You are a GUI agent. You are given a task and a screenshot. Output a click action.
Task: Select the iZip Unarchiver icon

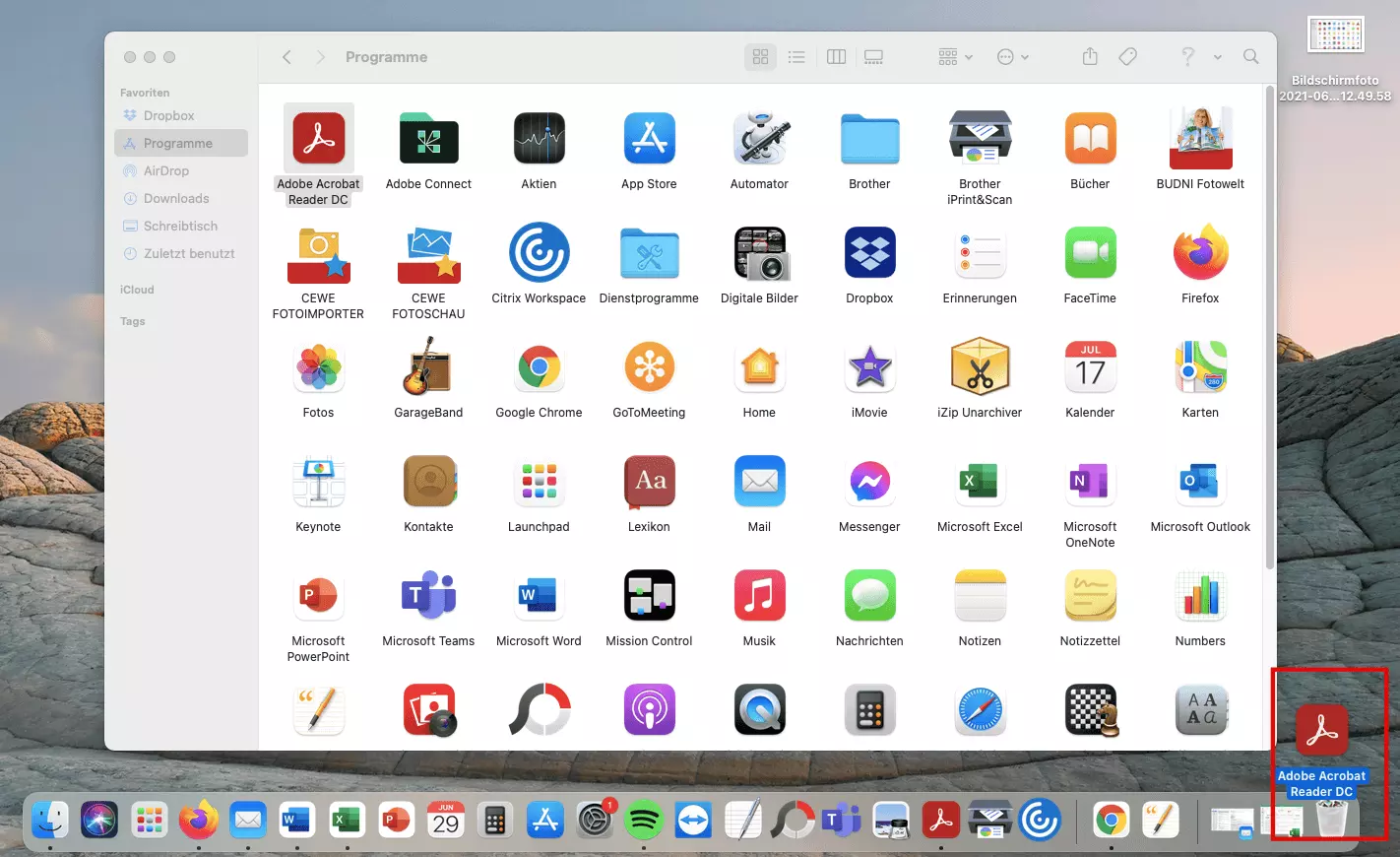980,367
